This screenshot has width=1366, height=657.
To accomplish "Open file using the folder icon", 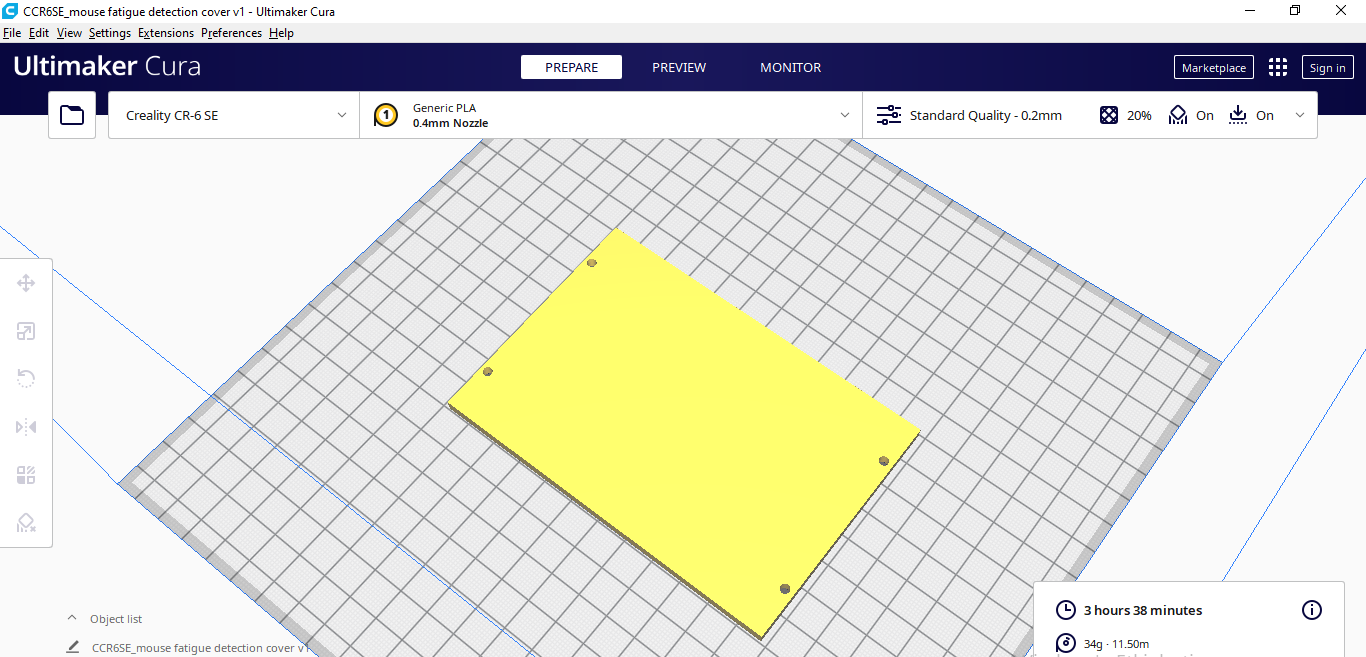I will [x=72, y=115].
